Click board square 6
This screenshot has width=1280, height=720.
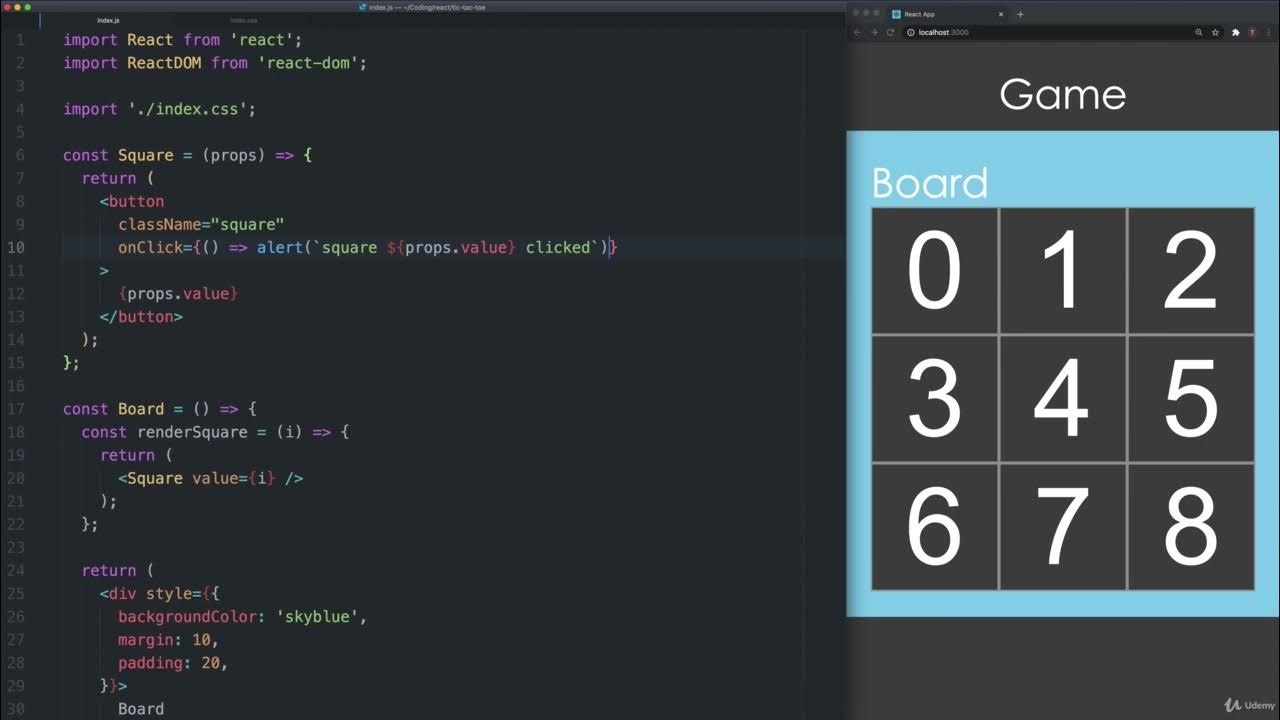[x=935, y=527]
